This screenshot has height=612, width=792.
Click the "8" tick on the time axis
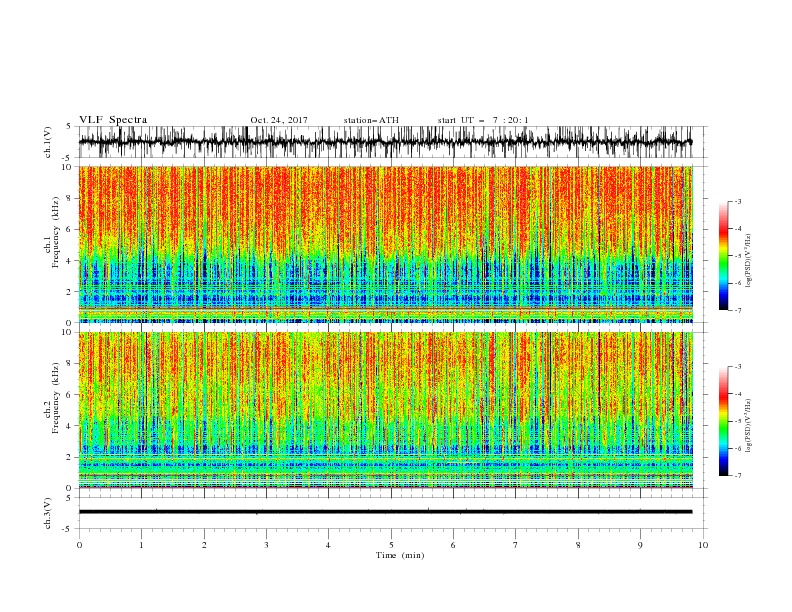click(578, 545)
